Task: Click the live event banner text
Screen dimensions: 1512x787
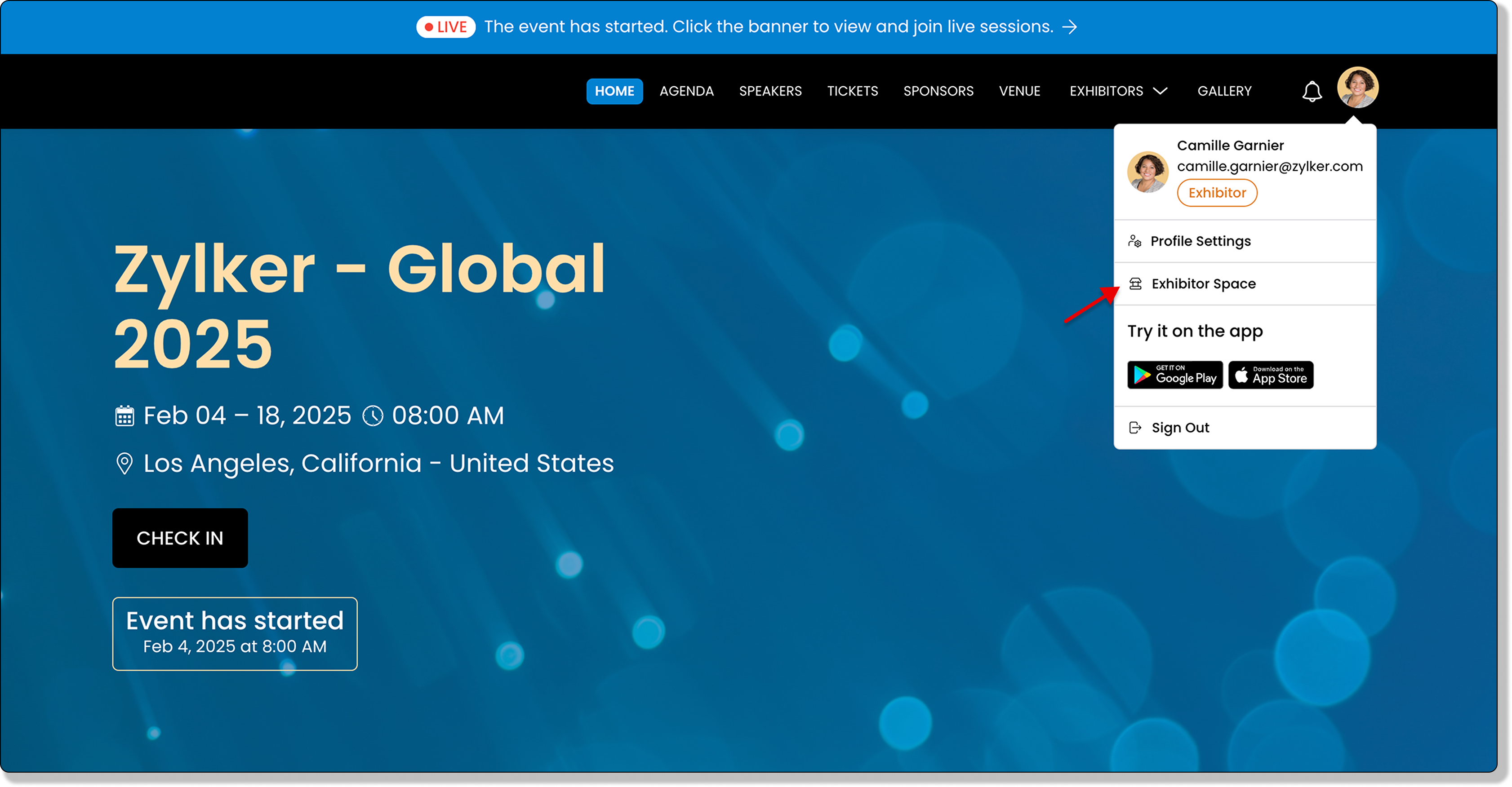Action: click(768, 27)
